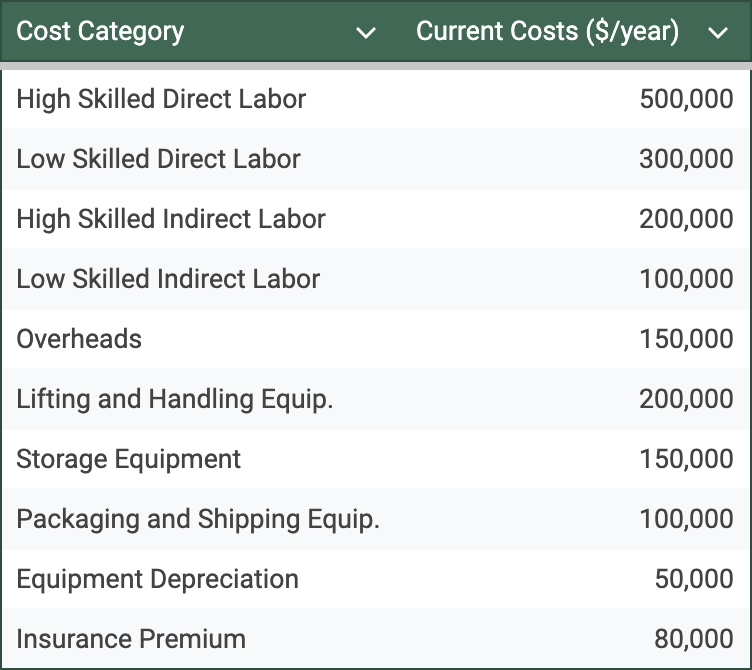The height and width of the screenshot is (670, 752).
Task: Click the Current Costs ($/year) header text
Action: 547,32
